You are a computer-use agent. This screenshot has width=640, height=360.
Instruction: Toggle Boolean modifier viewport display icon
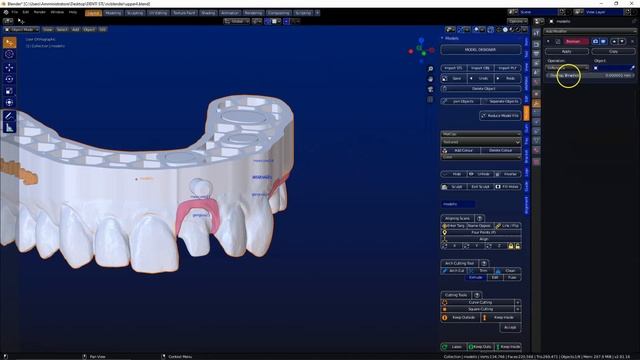[x=603, y=41]
